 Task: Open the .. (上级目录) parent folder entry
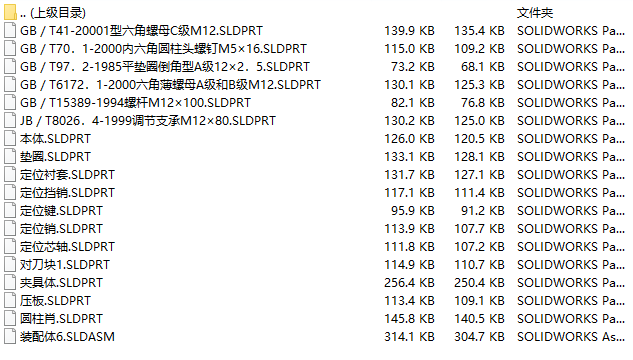[53, 13]
